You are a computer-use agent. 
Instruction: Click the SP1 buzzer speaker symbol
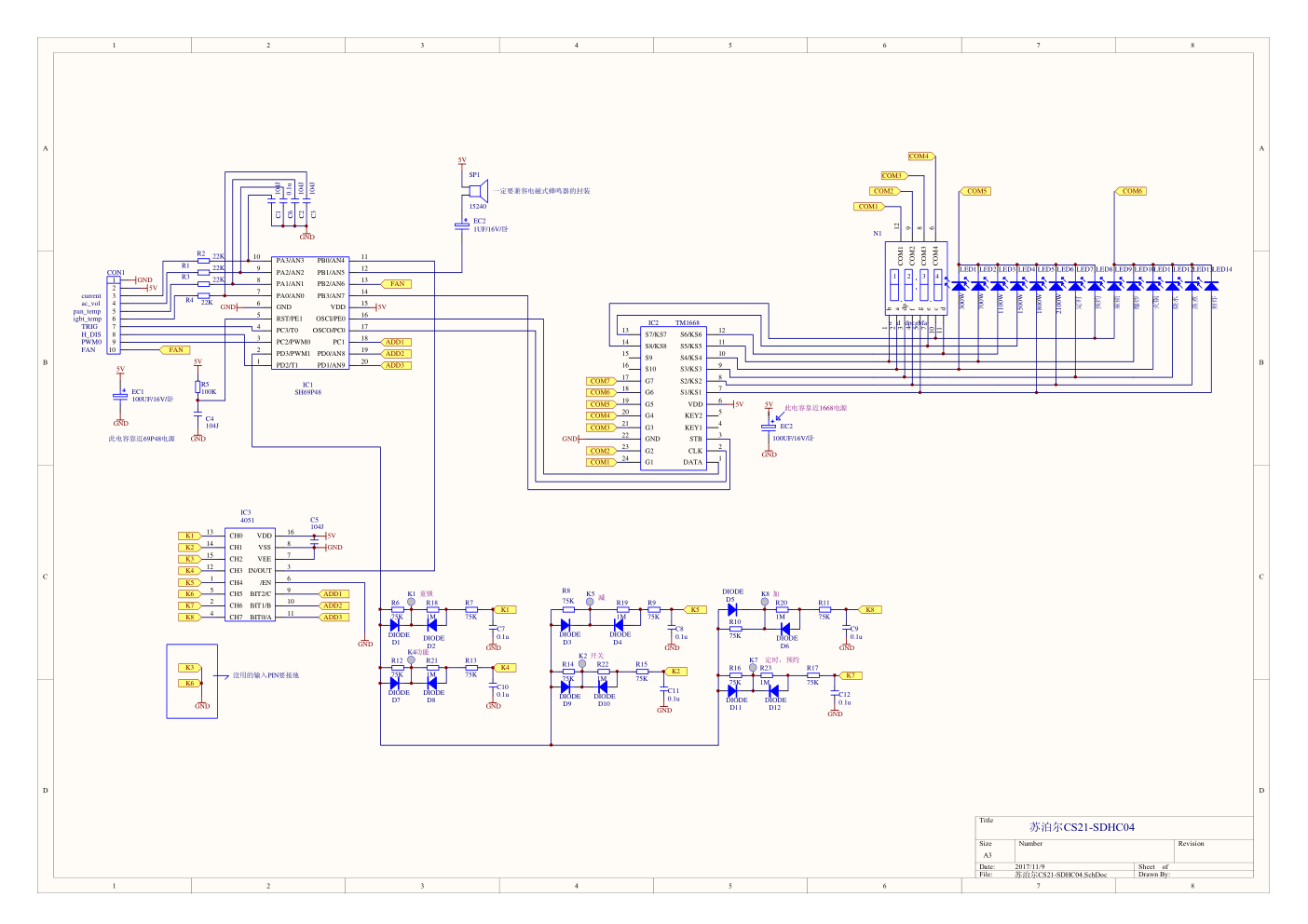(475, 191)
